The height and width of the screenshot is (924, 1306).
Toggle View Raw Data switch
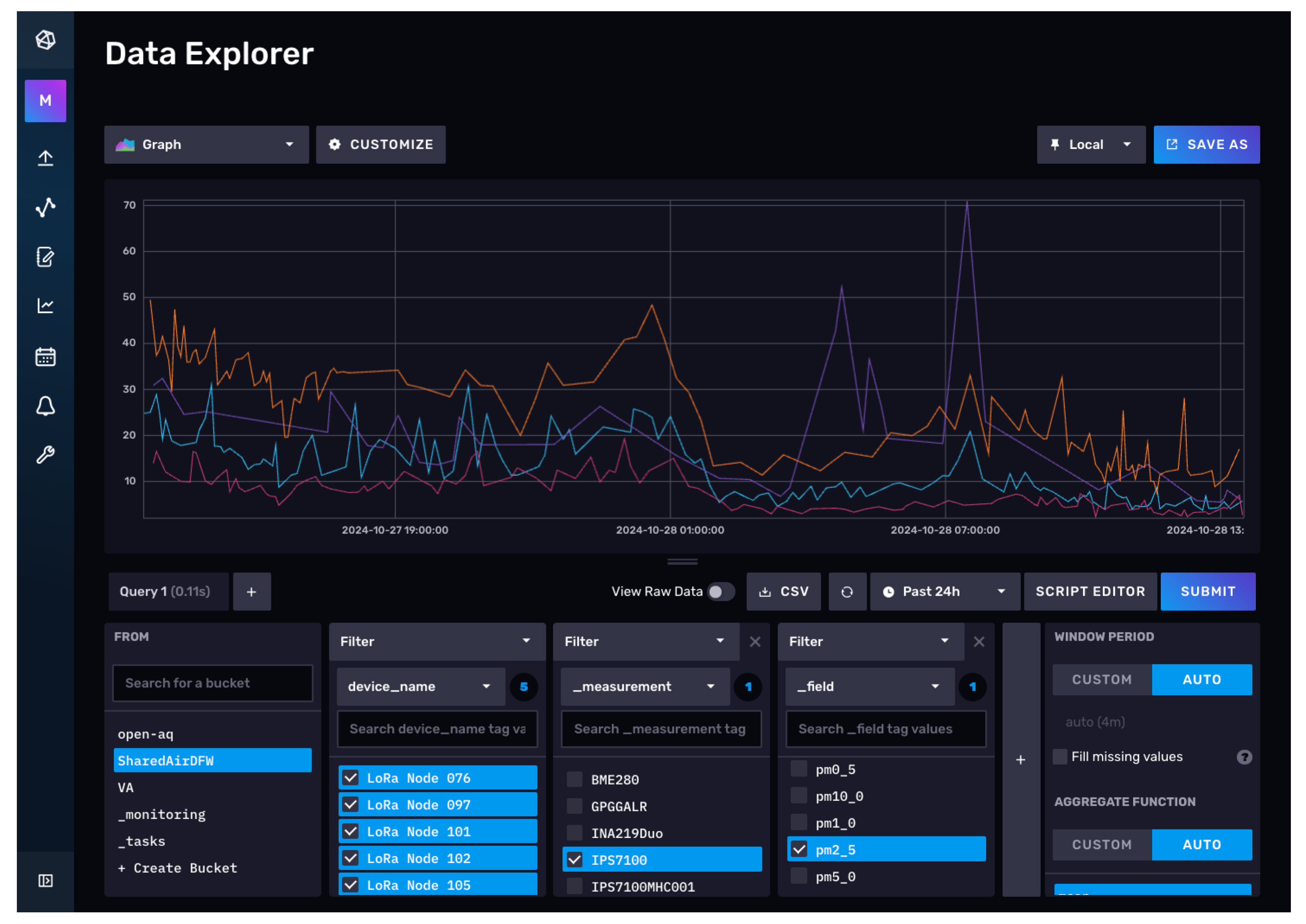[720, 592]
